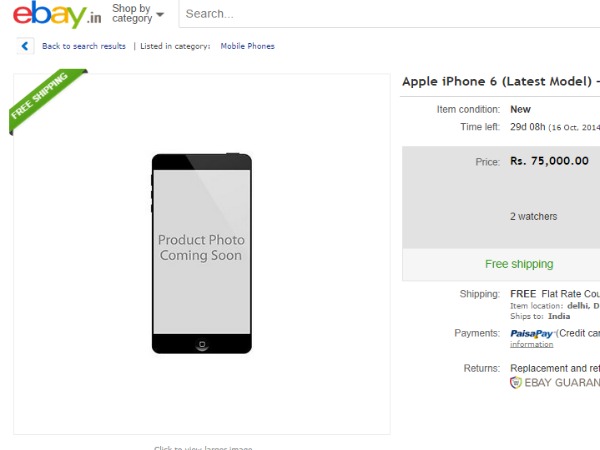The height and width of the screenshot is (450, 600).
Task: Focus the Search input field
Action: tap(390, 14)
